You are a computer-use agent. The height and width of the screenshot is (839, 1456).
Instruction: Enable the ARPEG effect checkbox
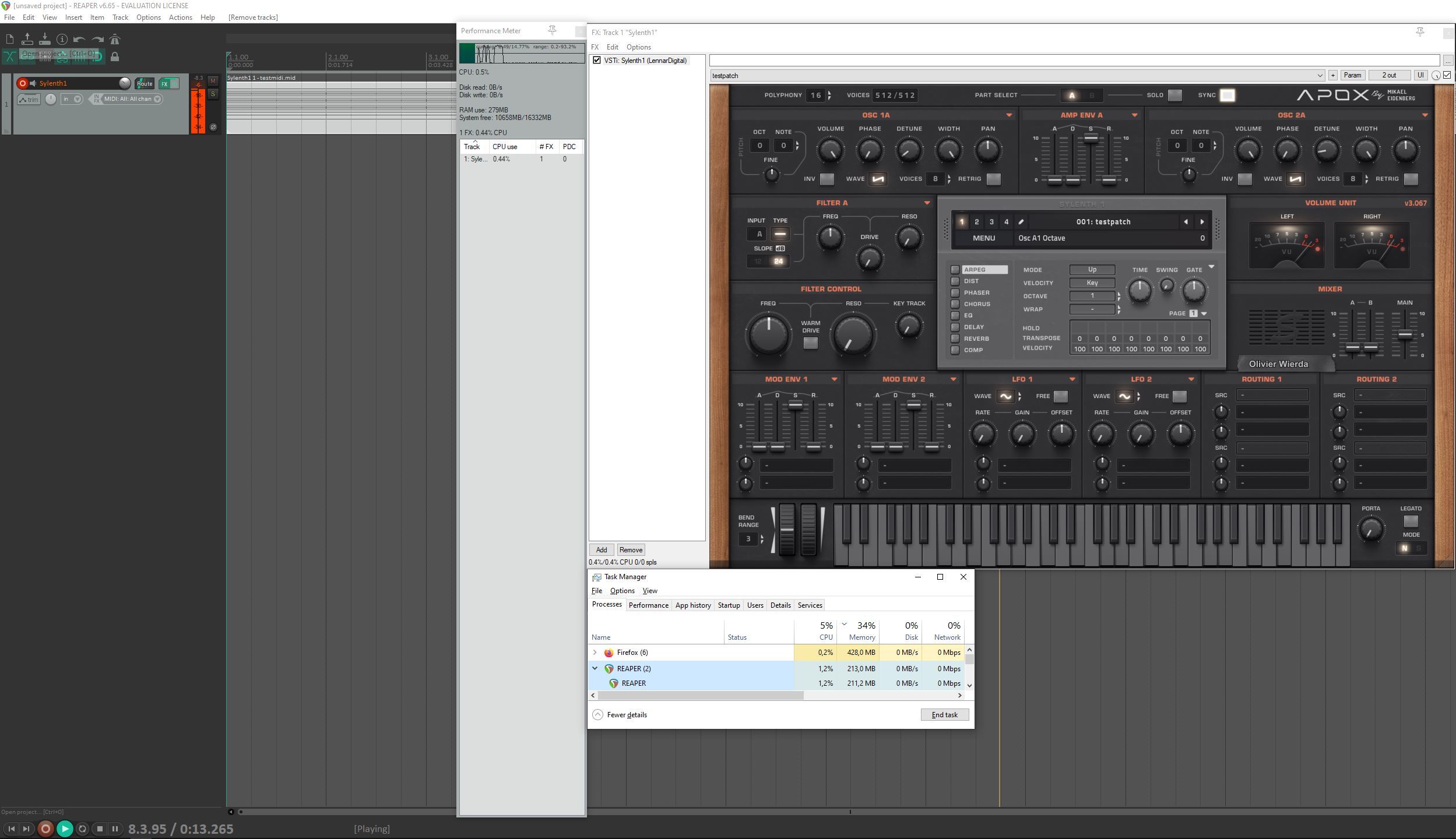tap(955, 270)
